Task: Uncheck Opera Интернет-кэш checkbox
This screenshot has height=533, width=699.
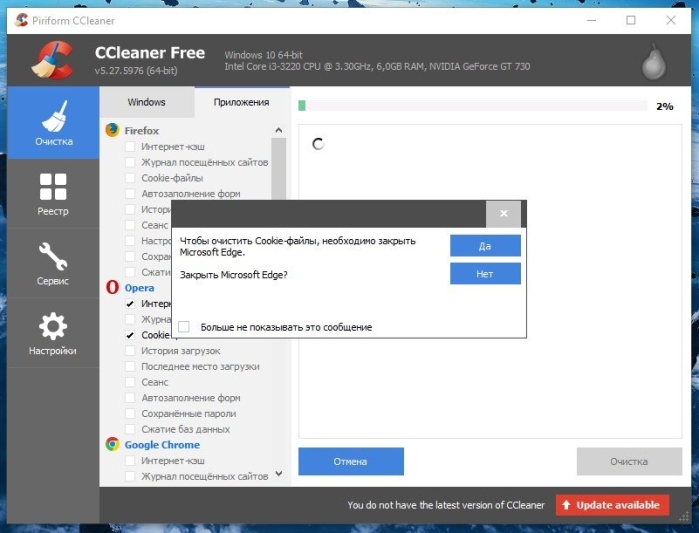Action: click(130, 303)
